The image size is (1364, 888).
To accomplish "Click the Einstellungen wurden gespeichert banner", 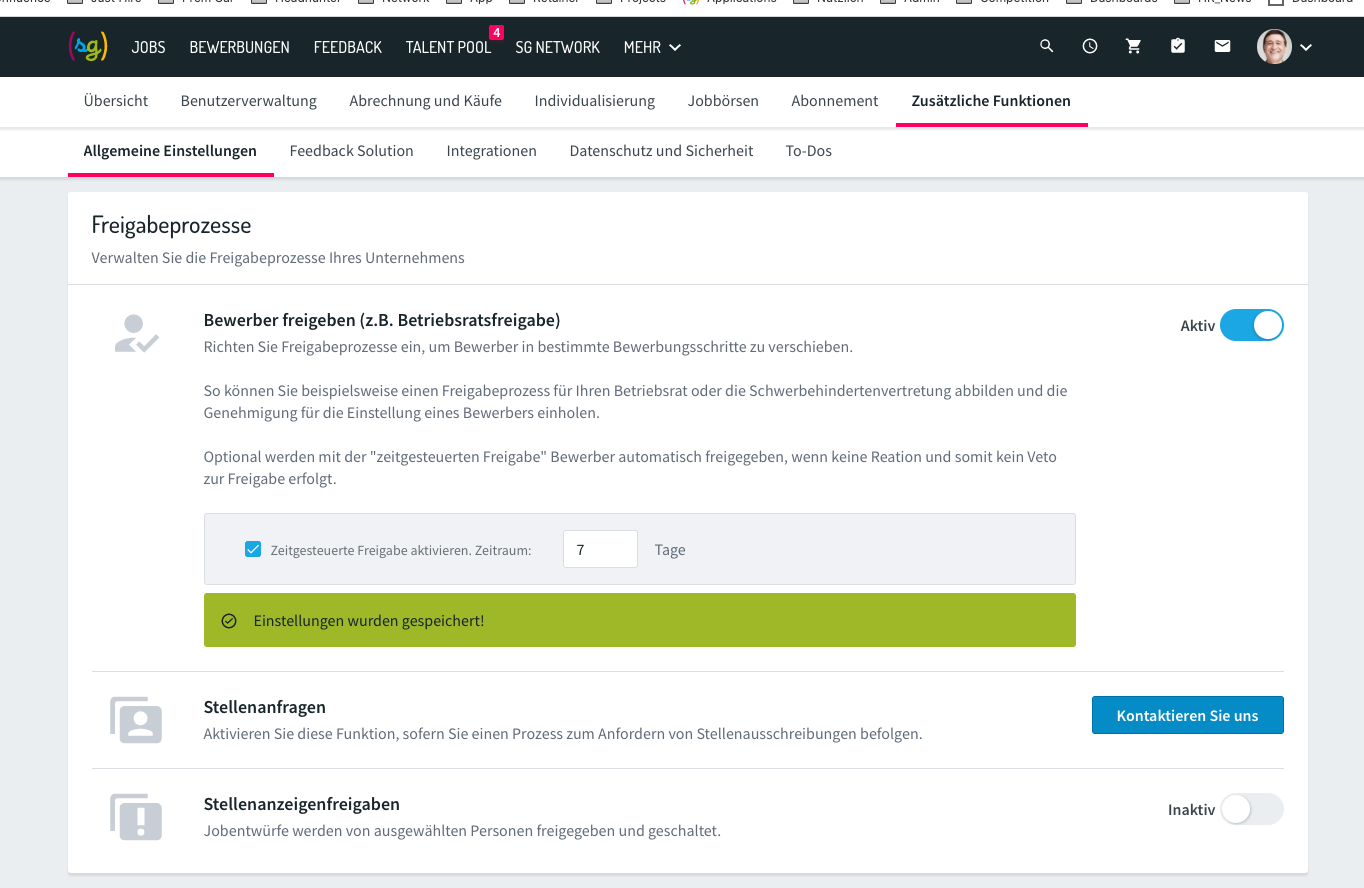I will click(640, 620).
